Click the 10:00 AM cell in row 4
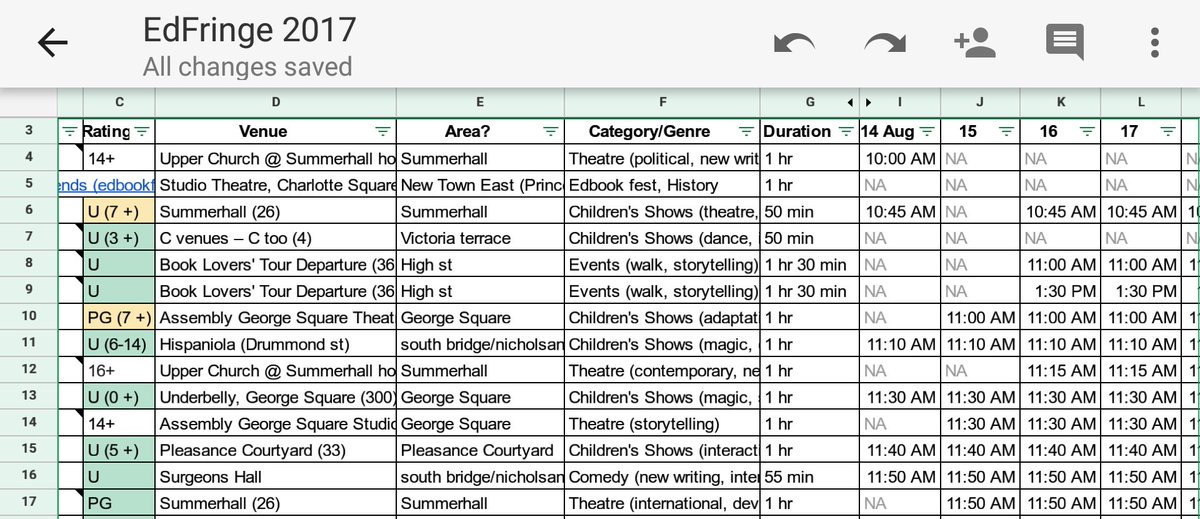1200x519 pixels. coord(900,158)
